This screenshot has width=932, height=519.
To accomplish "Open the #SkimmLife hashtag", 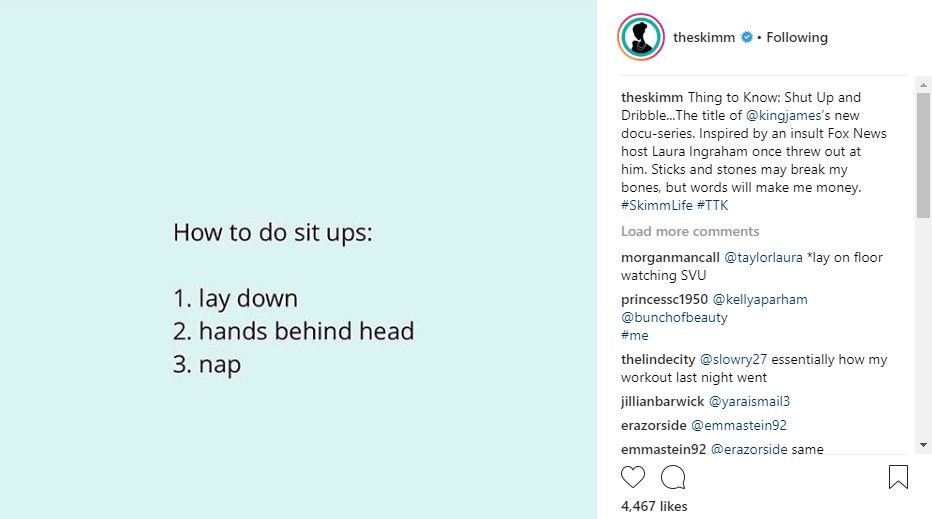I will pos(657,205).
